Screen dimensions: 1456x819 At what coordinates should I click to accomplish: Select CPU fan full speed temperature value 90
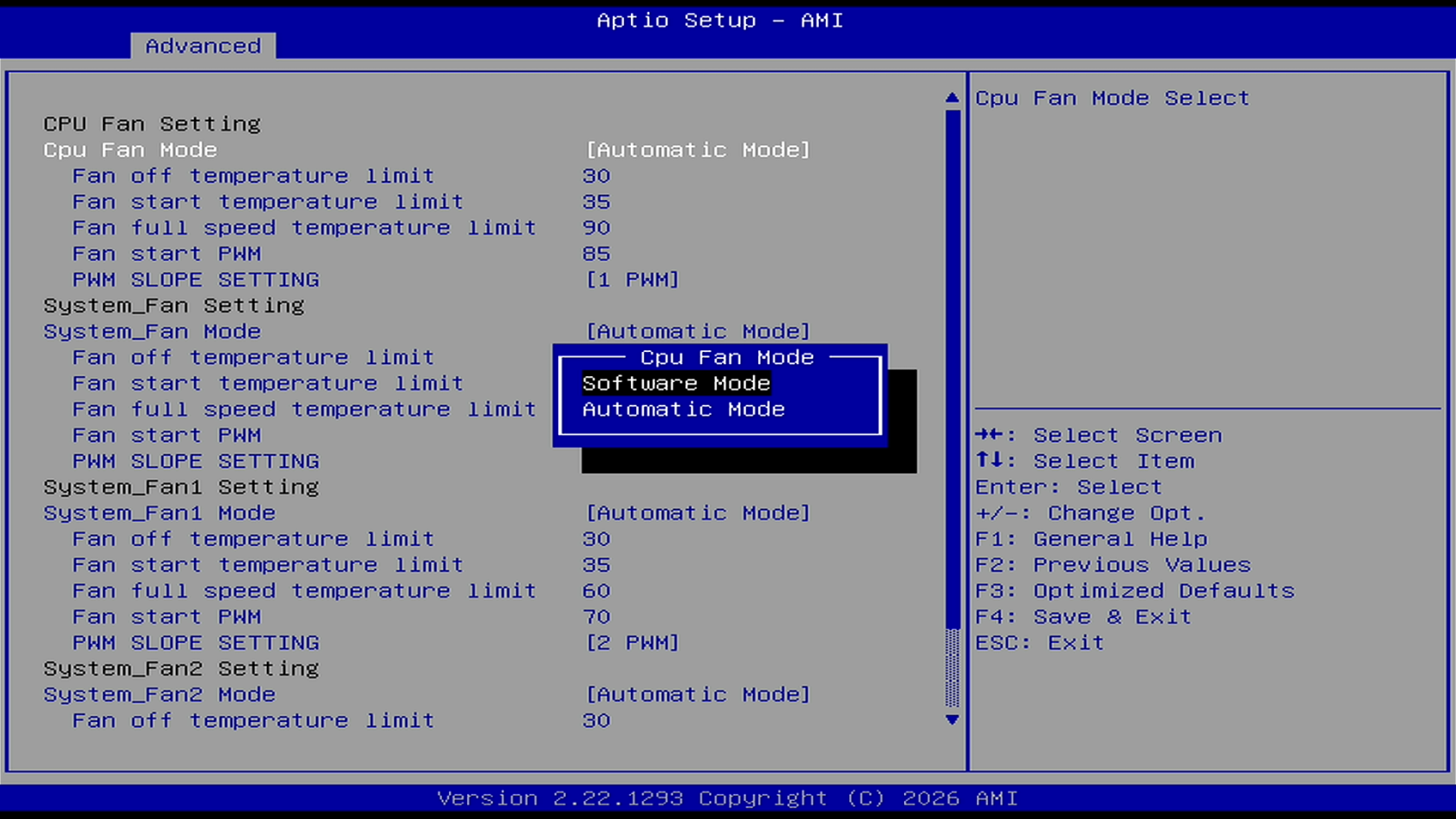coord(596,228)
